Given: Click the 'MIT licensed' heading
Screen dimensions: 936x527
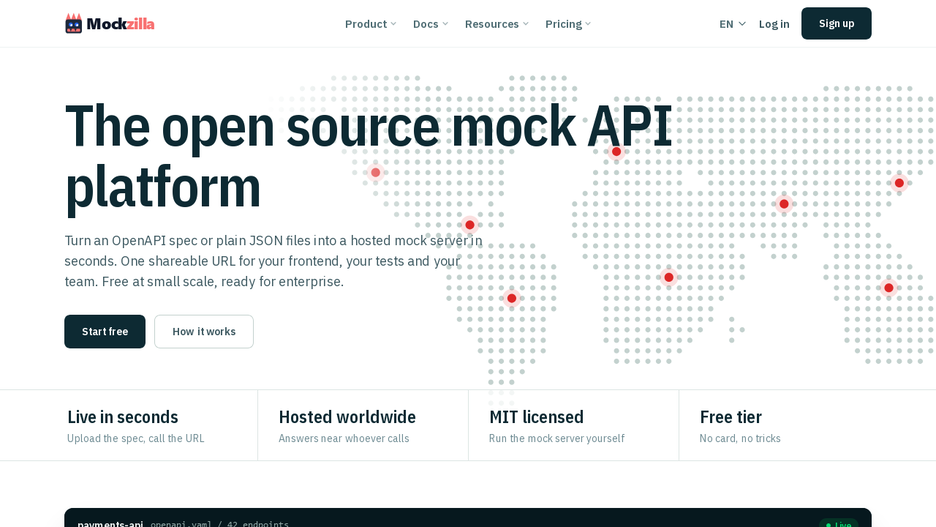Looking at the screenshot, I should pos(536,417).
